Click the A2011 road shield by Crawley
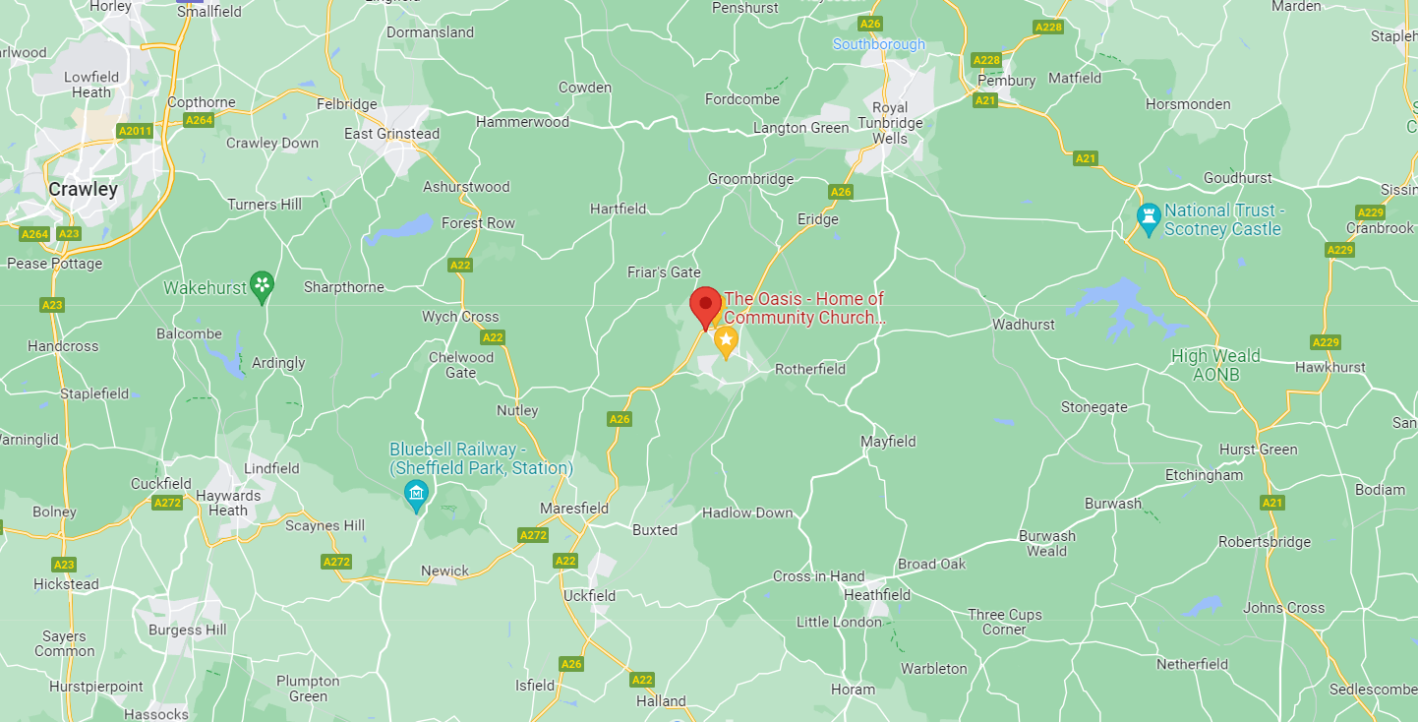The height and width of the screenshot is (722, 1418). (x=135, y=131)
